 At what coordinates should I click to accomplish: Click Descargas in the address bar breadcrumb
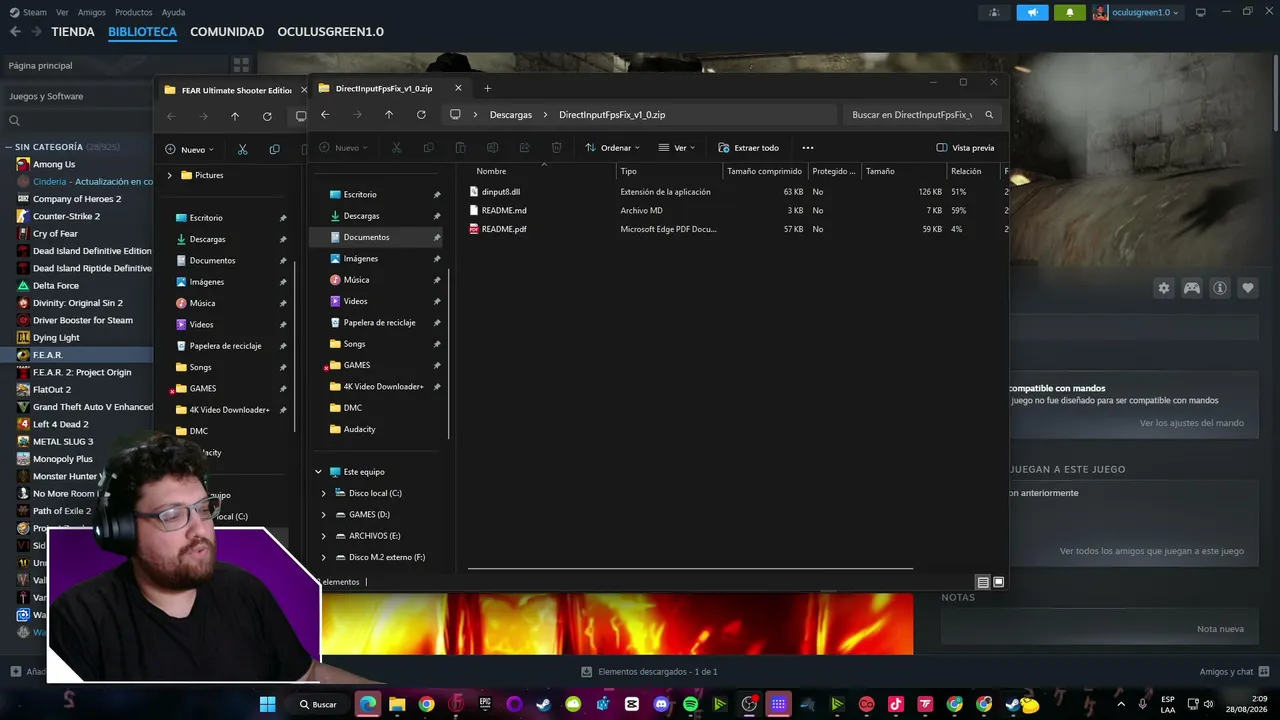point(511,115)
